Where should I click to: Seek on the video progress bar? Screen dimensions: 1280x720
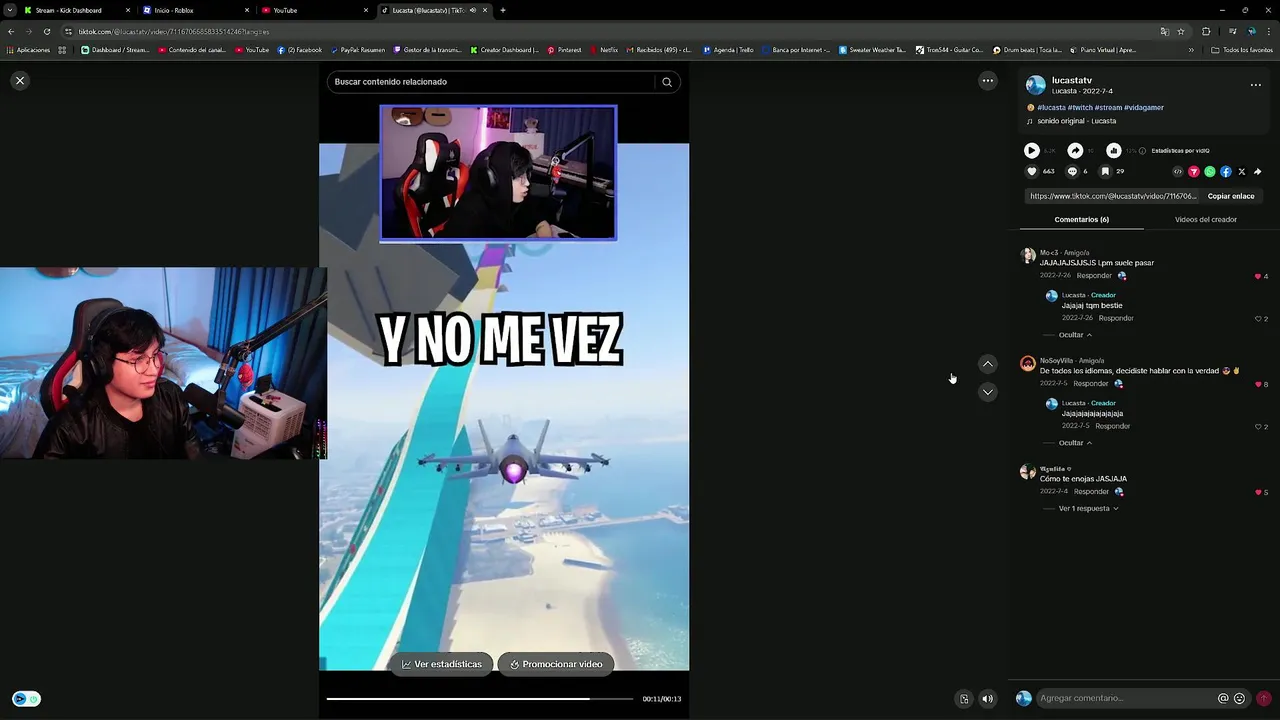pyautogui.click(x=480, y=699)
